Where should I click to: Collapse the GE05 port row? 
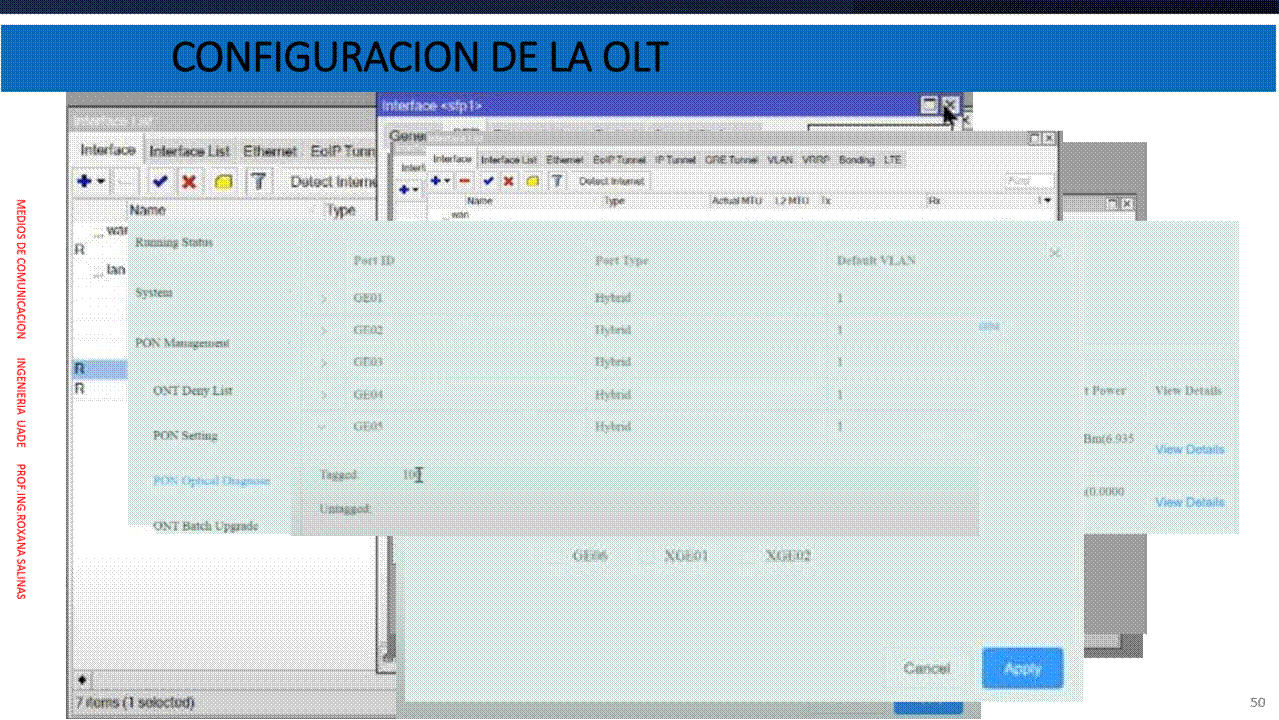[x=322, y=427]
